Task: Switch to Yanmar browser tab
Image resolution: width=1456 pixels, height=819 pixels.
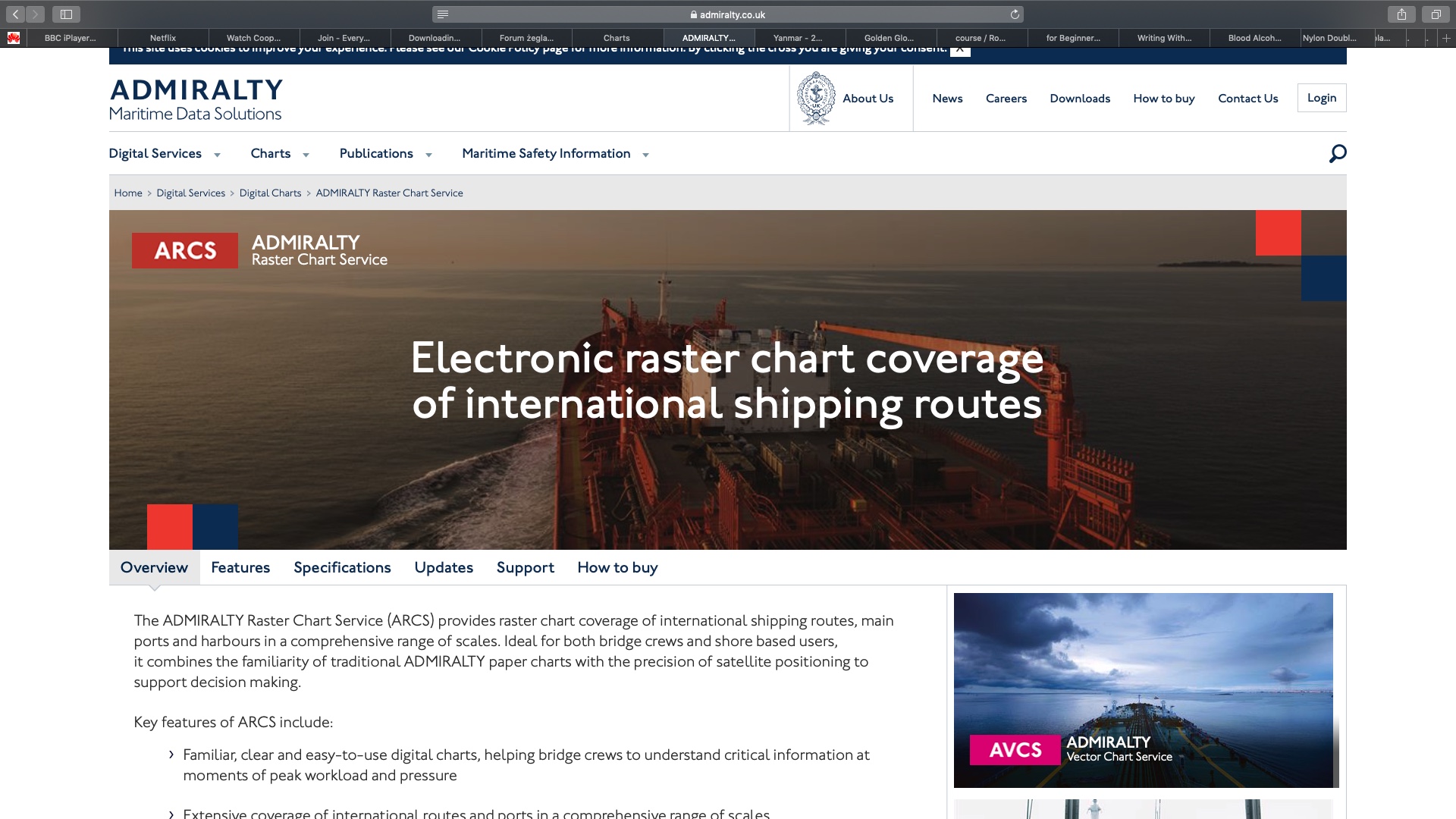Action: [800, 38]
